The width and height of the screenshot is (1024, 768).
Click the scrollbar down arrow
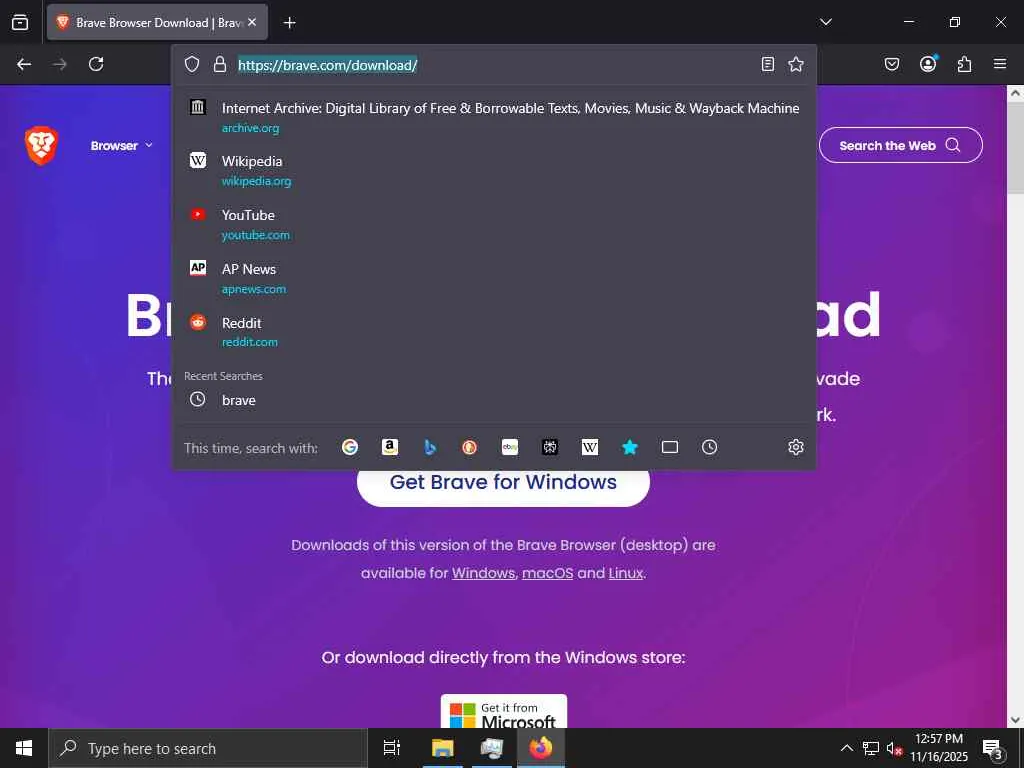pyautogui.click(x=1015, y=720)
